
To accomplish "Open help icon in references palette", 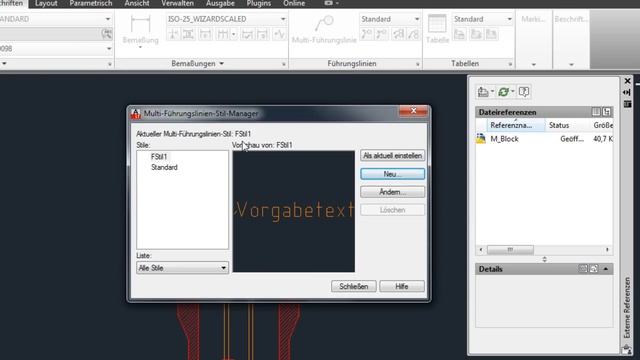I will tap(524, 92).
